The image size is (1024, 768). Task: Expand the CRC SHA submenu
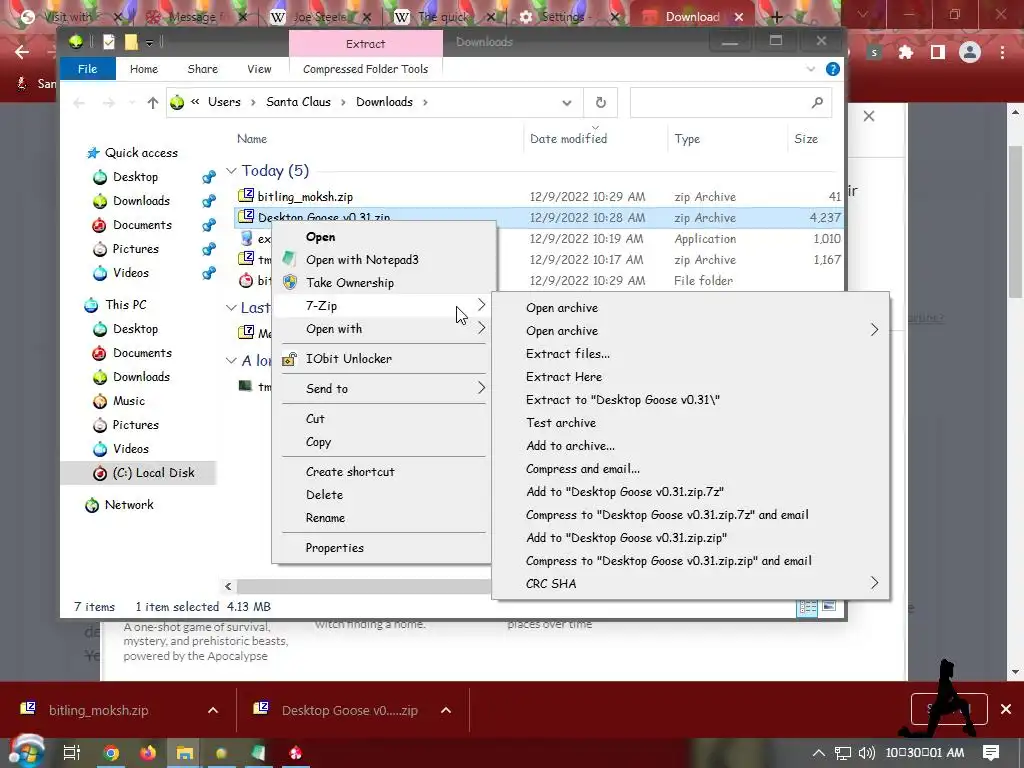[x=690, y=584]
